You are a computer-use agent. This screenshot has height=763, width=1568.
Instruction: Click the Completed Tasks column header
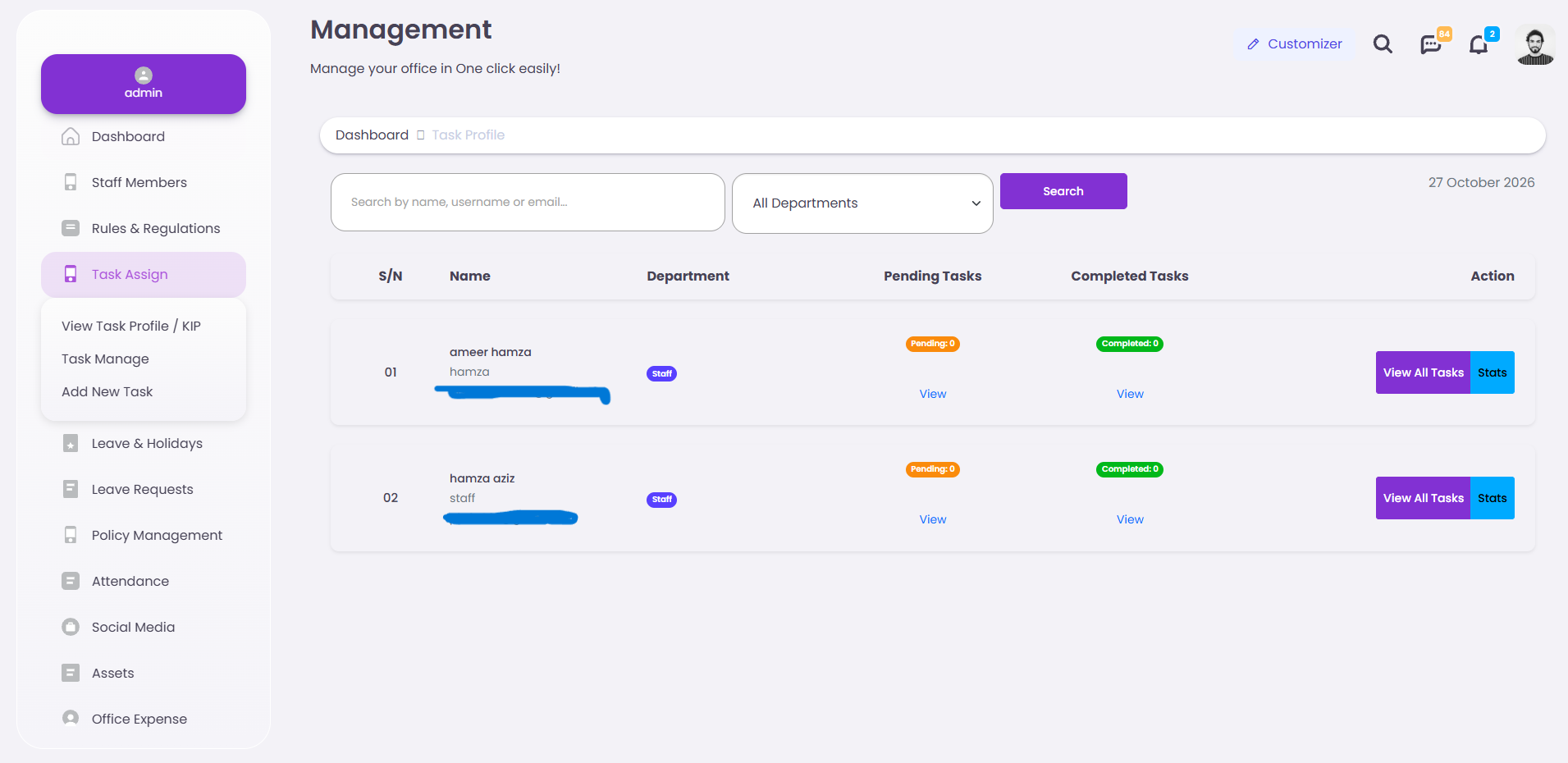click(x=1130, y=276)
